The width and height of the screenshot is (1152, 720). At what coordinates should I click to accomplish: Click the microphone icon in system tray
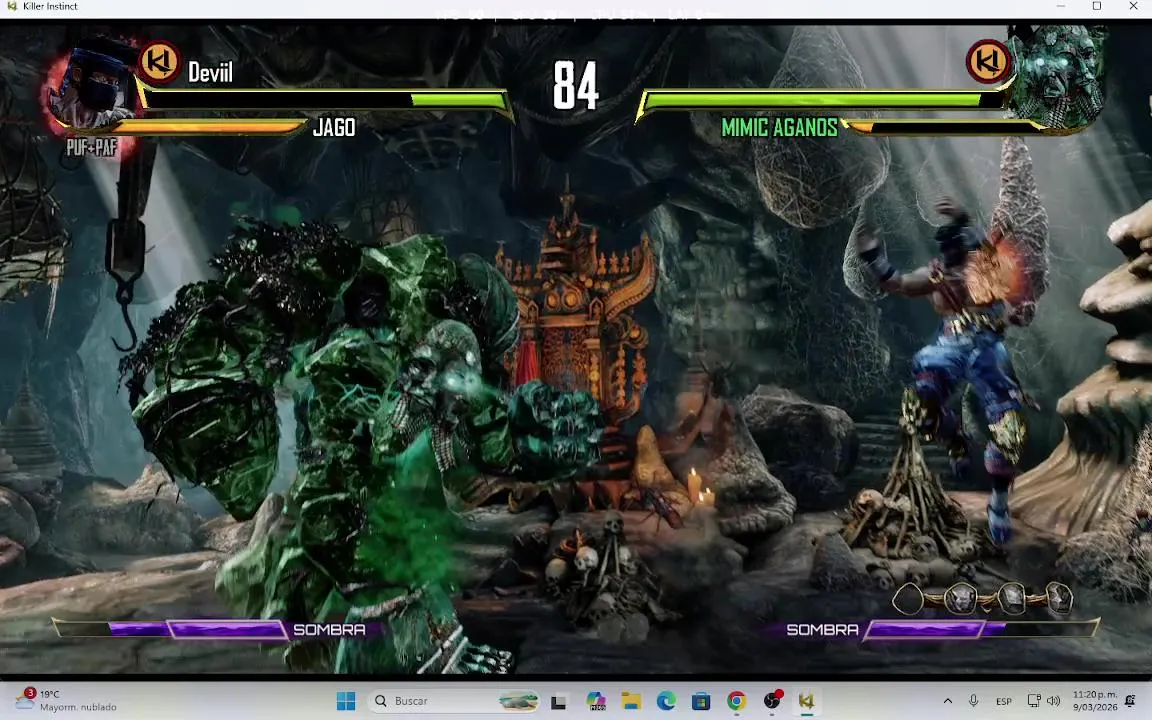point(973,701)
